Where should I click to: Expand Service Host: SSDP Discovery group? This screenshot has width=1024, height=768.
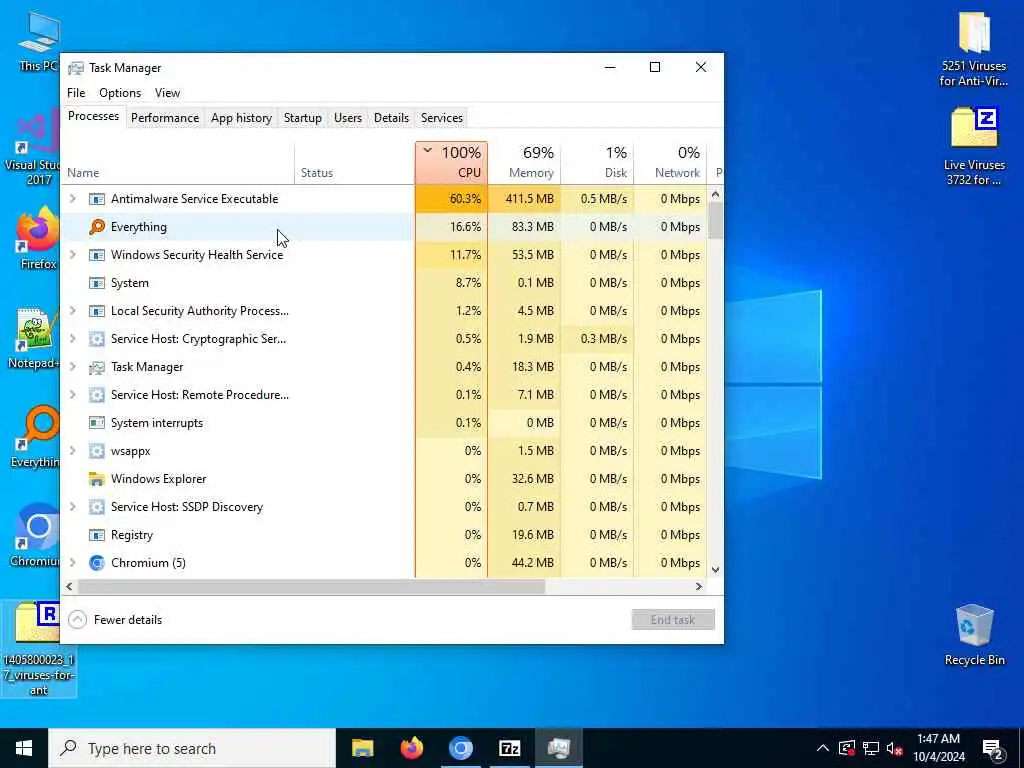tap(73, 507)
